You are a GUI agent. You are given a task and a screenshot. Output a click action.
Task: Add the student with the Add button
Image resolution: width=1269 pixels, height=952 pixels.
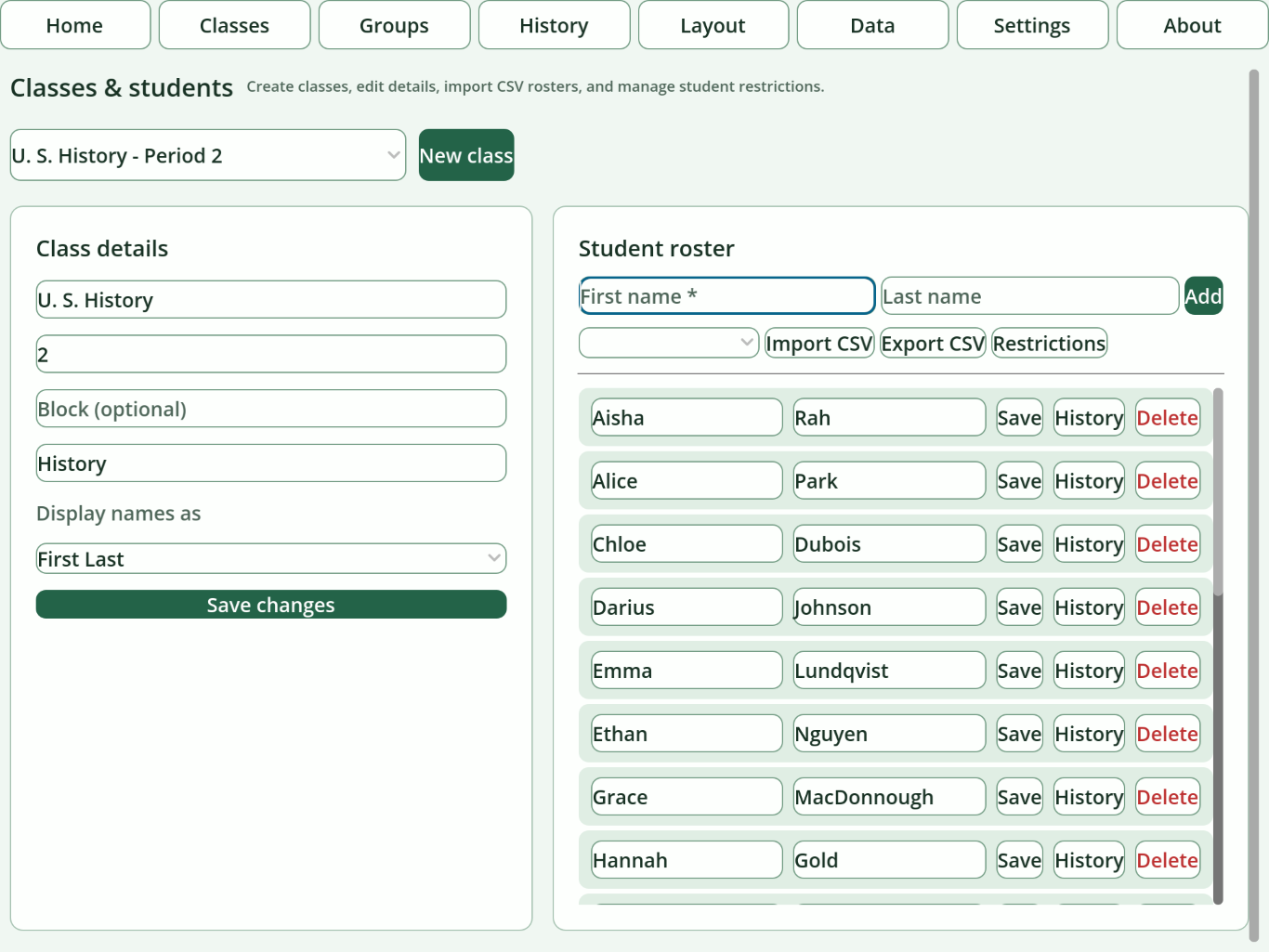click(1203, 296)
